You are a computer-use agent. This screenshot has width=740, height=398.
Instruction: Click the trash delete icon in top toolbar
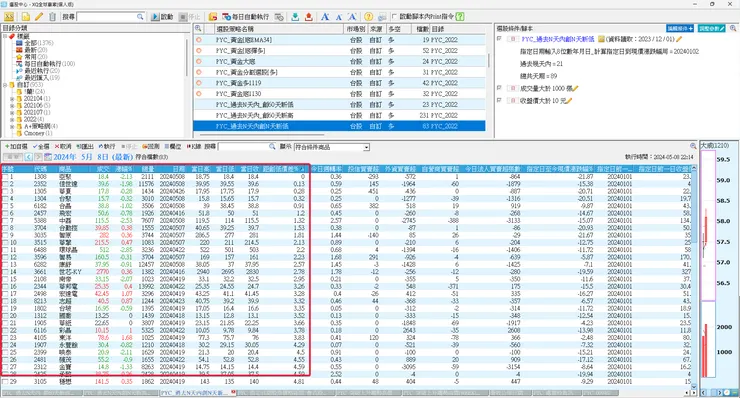click(x=52, y=17)
